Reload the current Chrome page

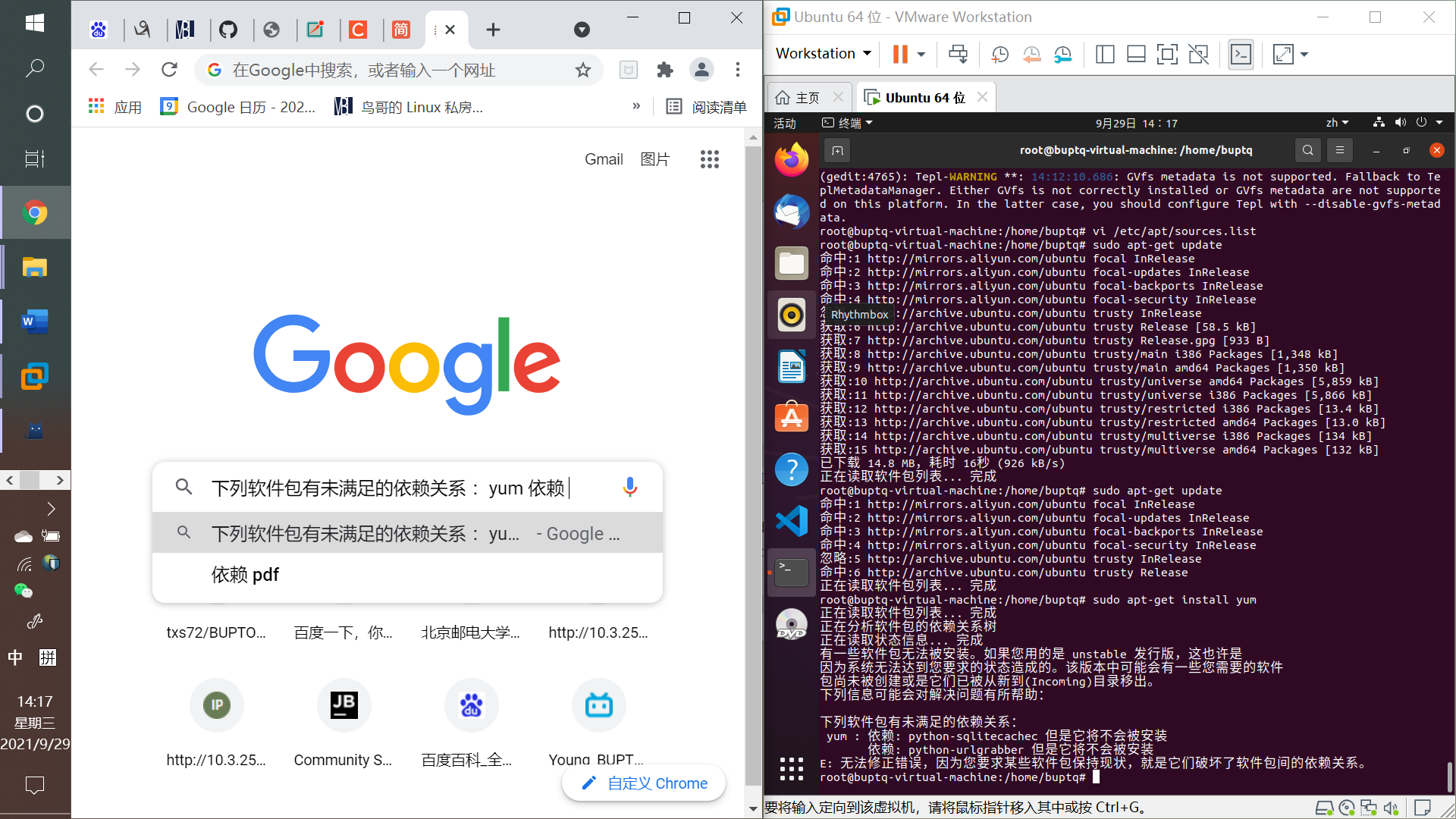(169, 70)
